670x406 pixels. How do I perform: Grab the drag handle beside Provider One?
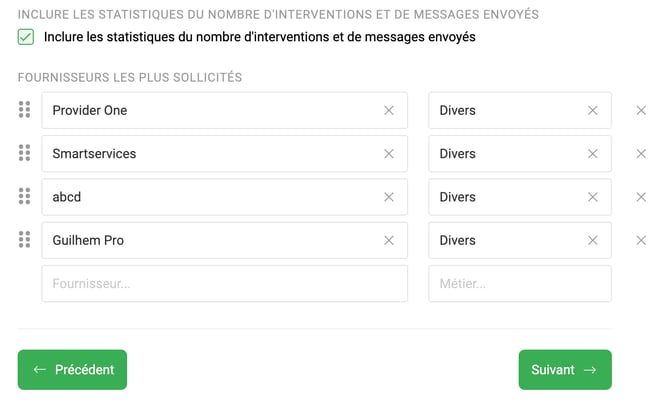(25, 110)
